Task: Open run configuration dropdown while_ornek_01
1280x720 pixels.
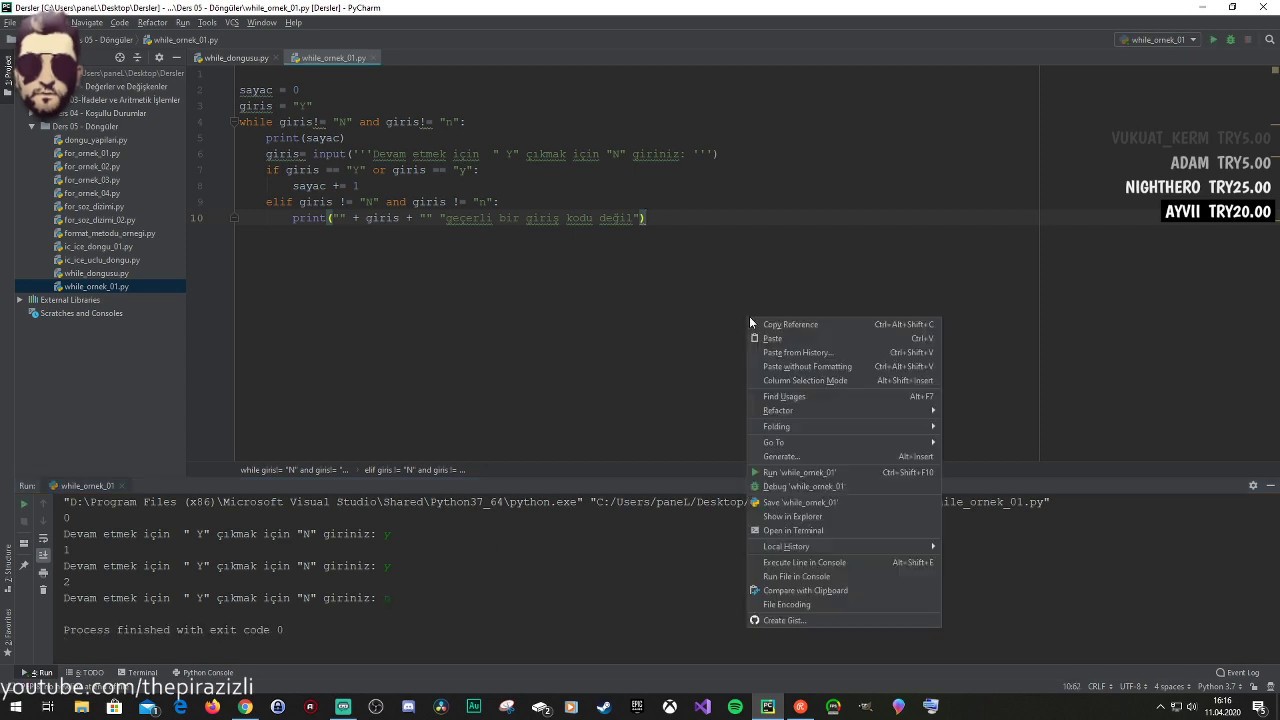Action: [1156, 40]
